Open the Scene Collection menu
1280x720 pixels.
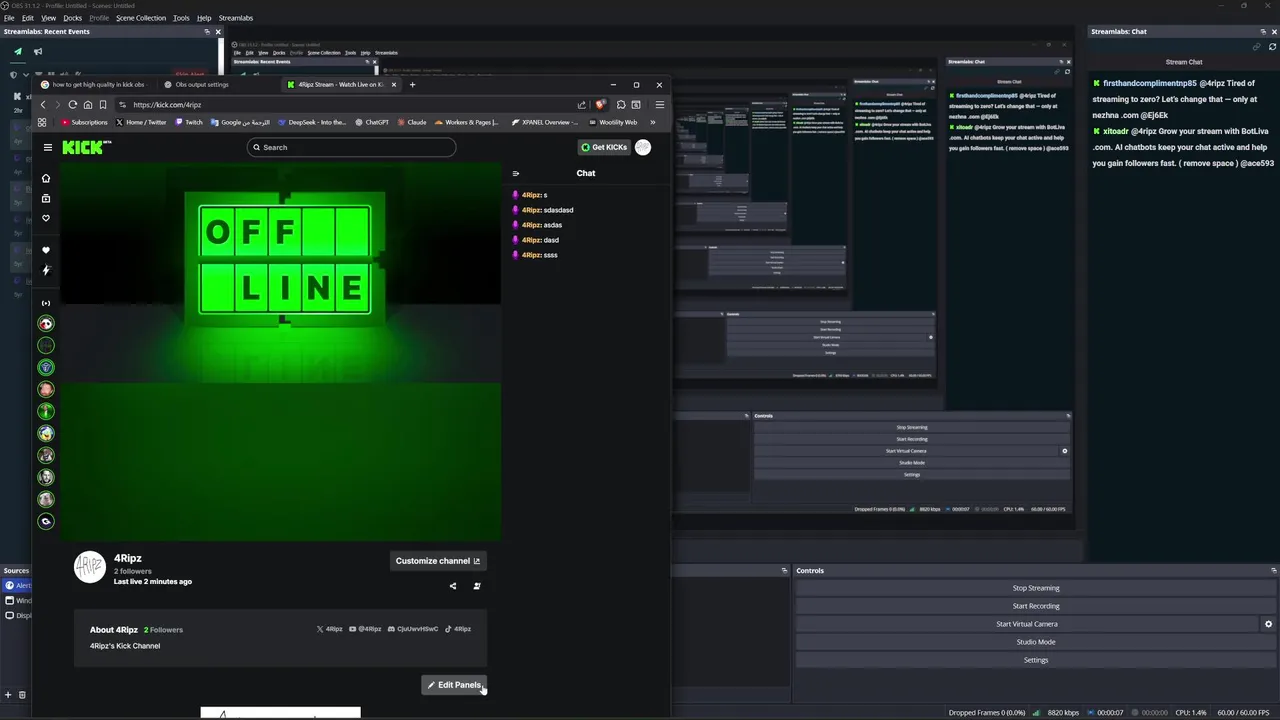[141, 18]
